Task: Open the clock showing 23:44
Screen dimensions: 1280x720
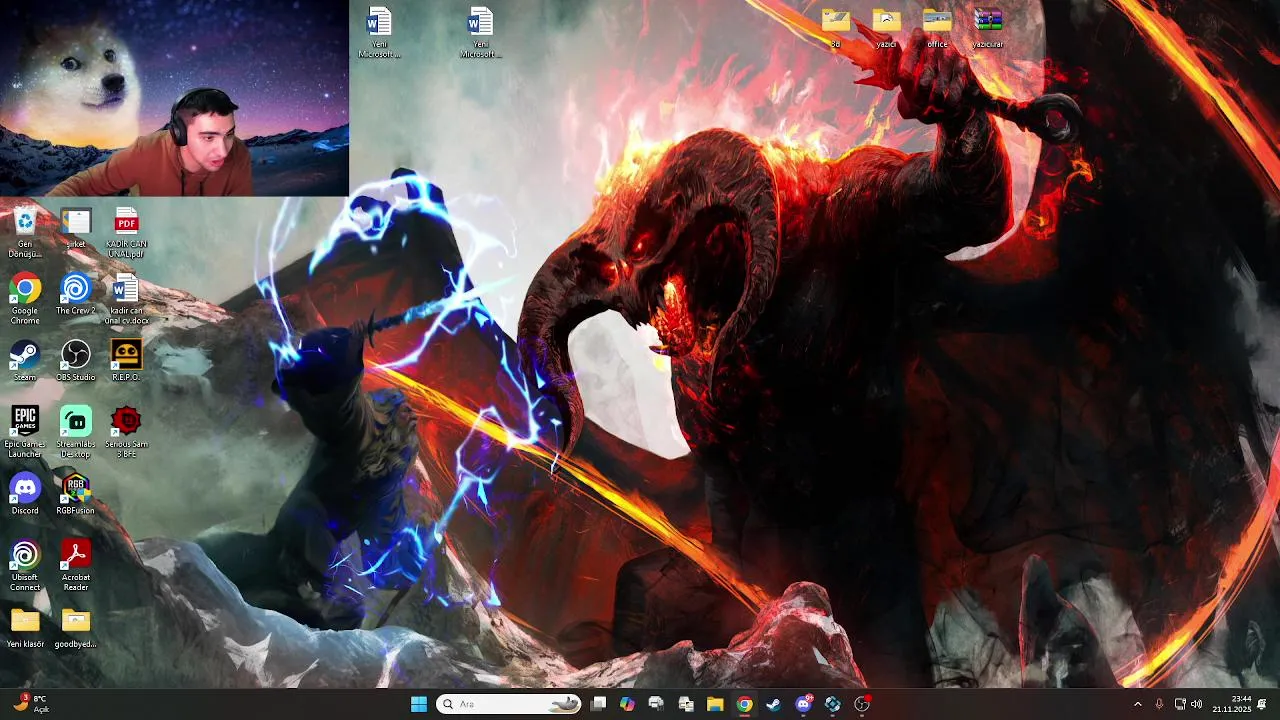Action: 1231,704
